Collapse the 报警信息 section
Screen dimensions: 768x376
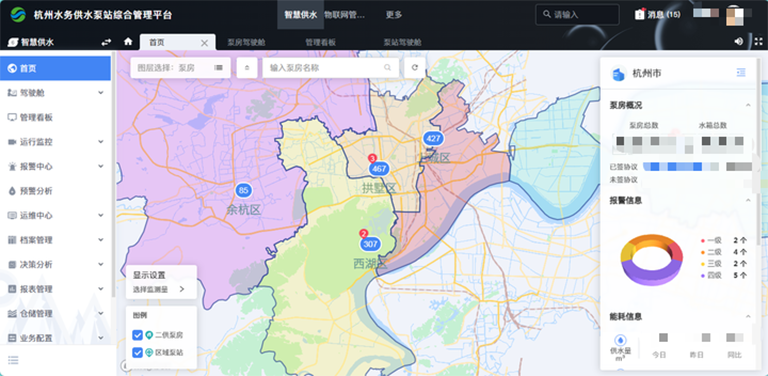[x=748, y=200]
